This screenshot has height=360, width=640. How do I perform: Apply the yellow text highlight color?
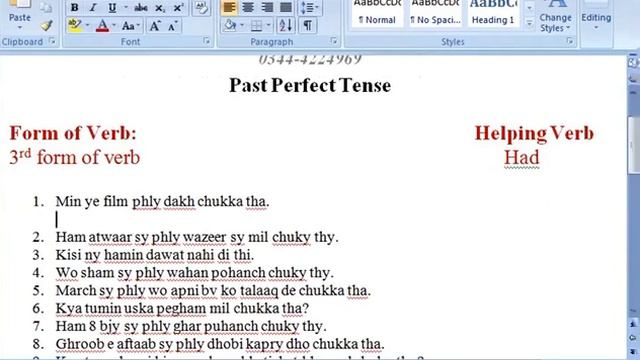coord(75,26)
